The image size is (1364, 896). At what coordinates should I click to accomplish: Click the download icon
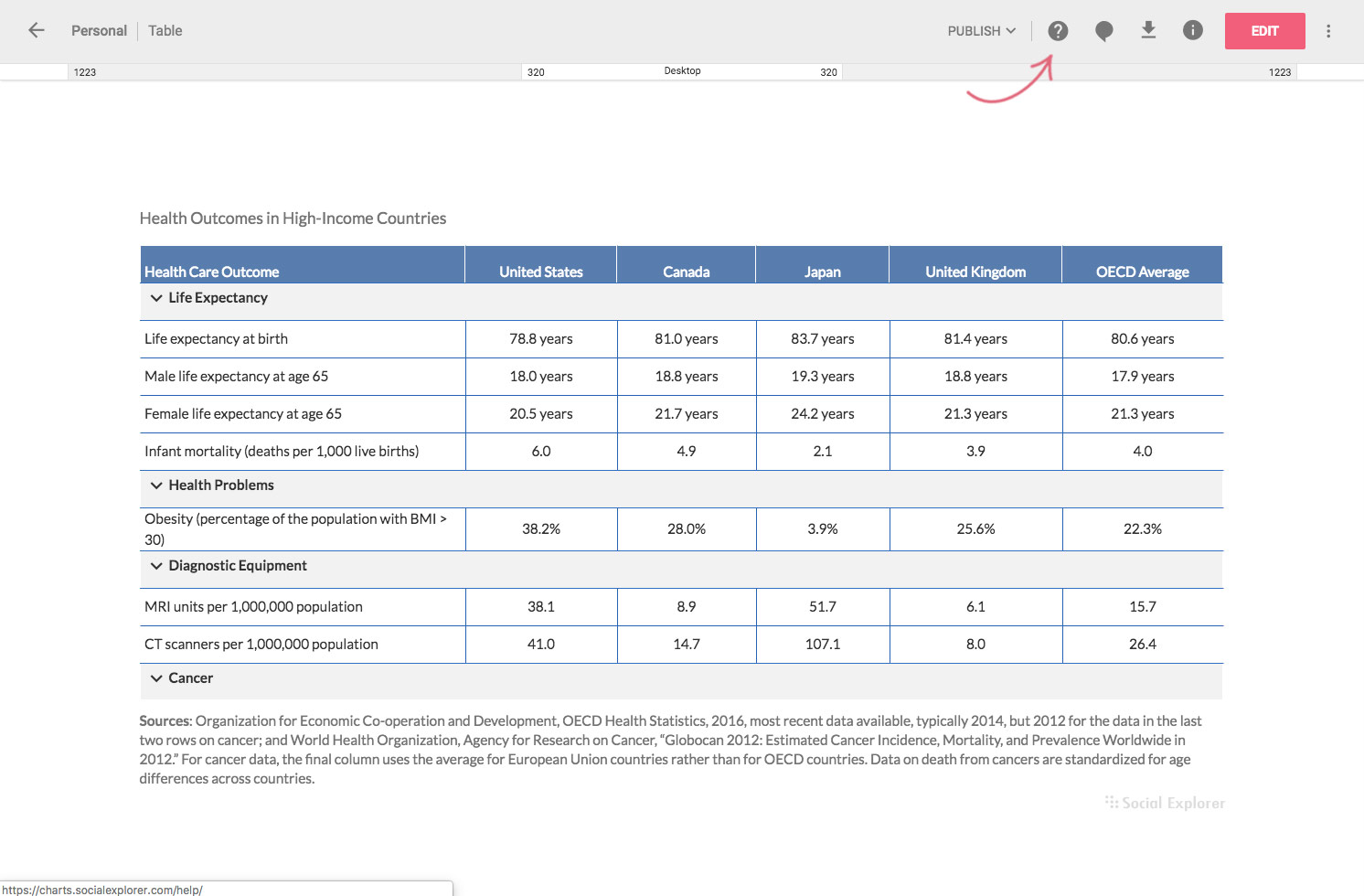pos(1148,30)
